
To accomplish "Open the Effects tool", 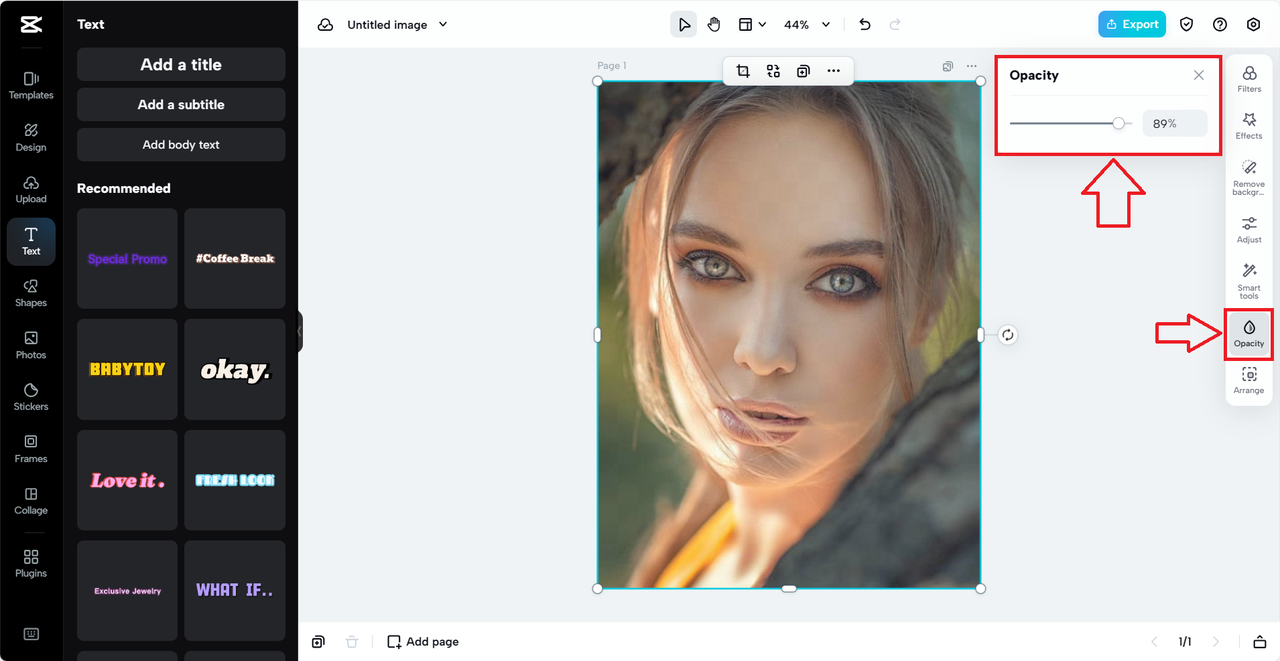I will coord(1249,126).
